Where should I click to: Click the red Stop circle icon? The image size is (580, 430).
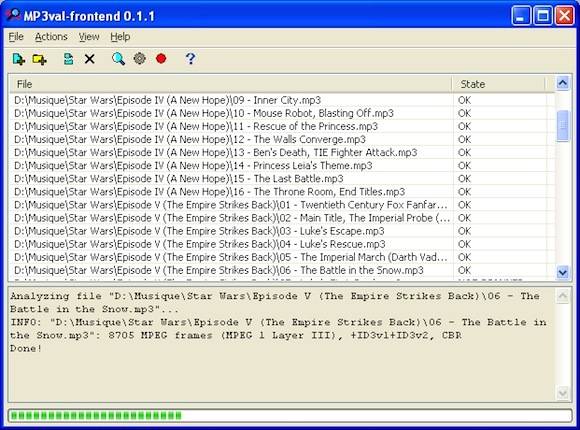click(161, 58)
